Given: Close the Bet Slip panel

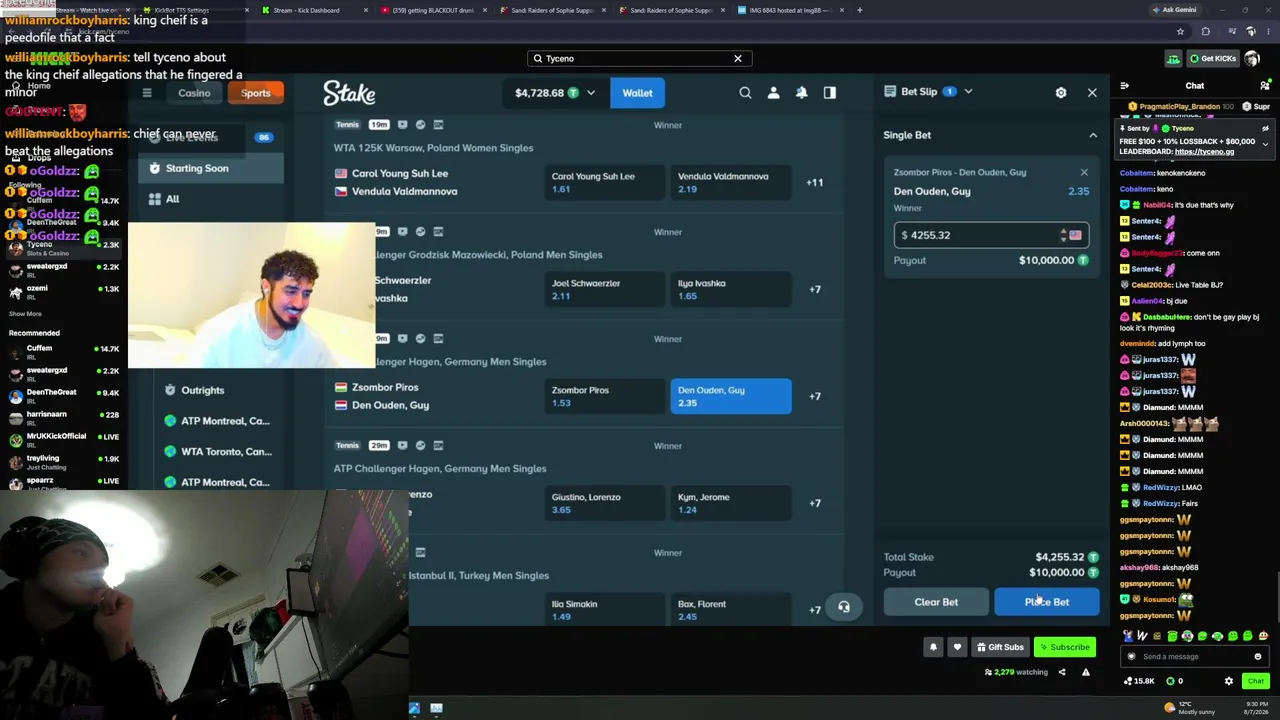Looking at the screenshot, I should pos(1092,92).
